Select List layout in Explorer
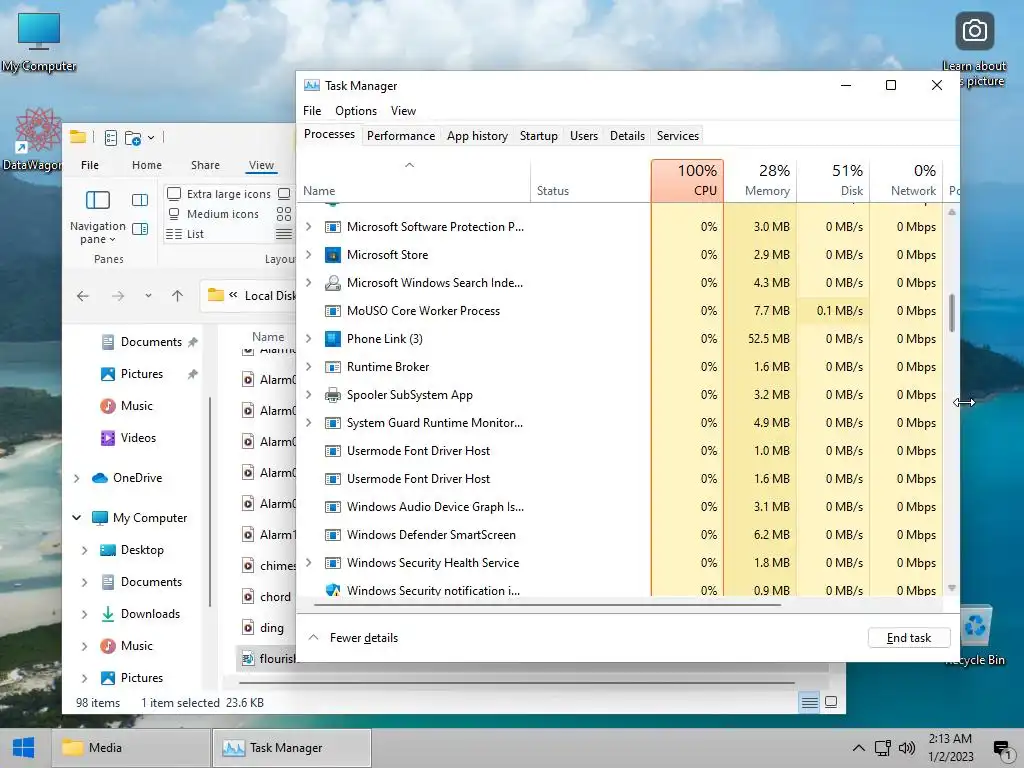 click(x=185, y=234)
